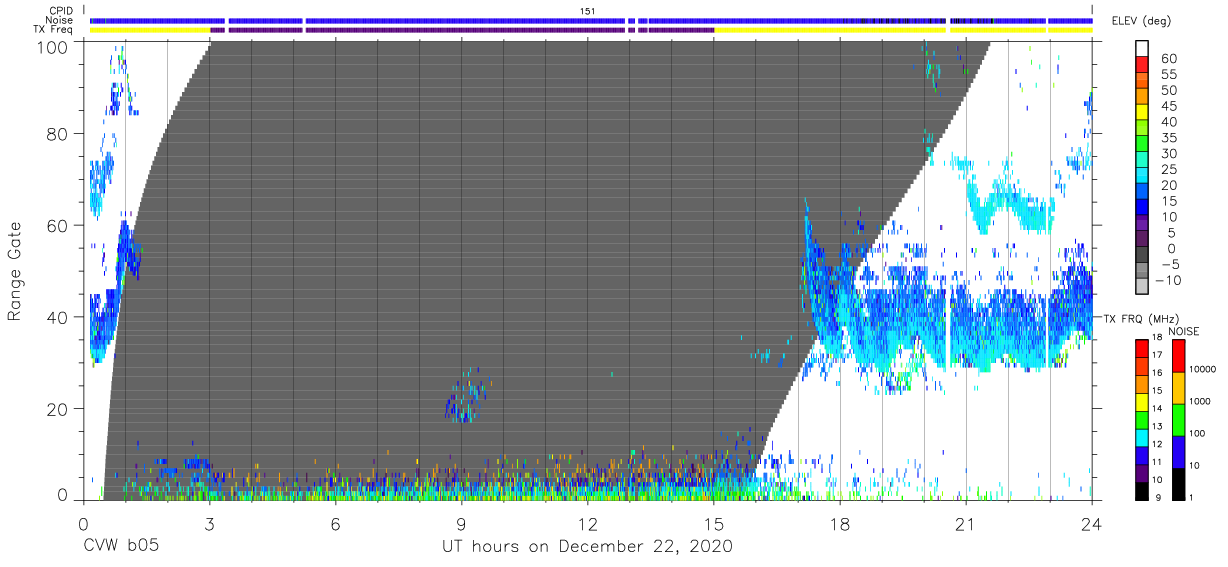Click the black bottom of TX frequency colorbar

pos(1142,490)
